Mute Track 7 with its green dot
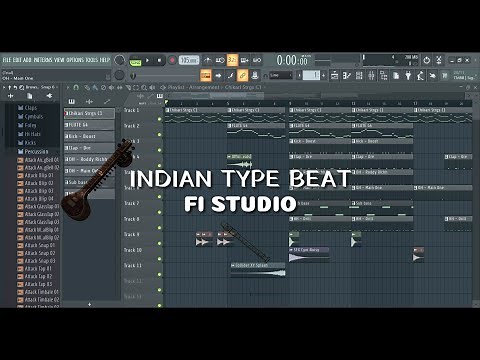 (159, 212)
